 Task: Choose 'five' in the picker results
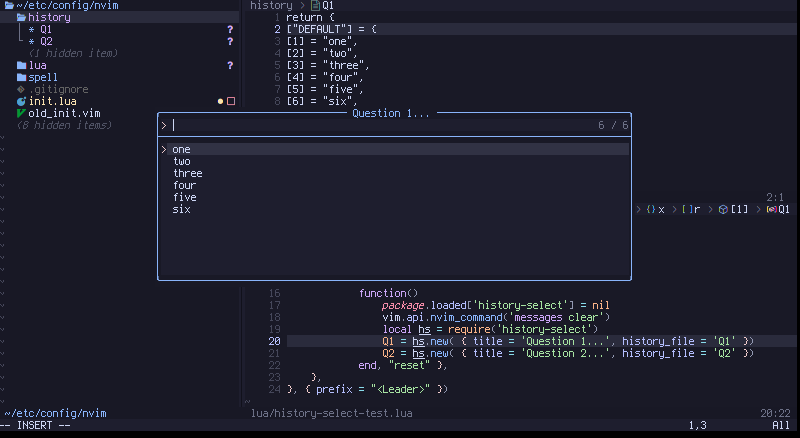[x=185, y=198]
